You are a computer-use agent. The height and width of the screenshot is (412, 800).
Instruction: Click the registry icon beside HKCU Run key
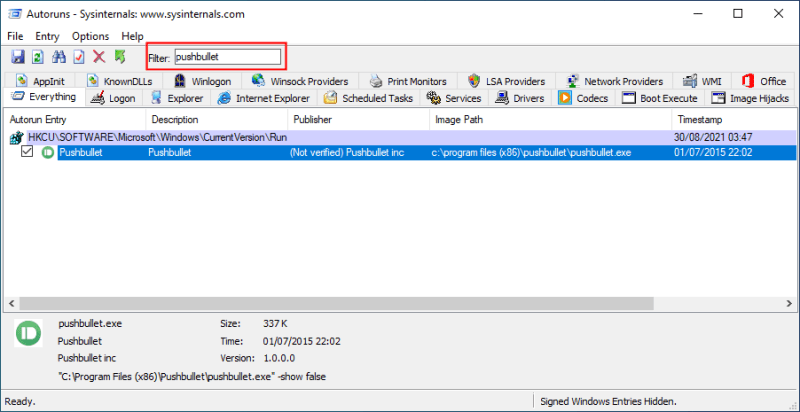point(17,138)
